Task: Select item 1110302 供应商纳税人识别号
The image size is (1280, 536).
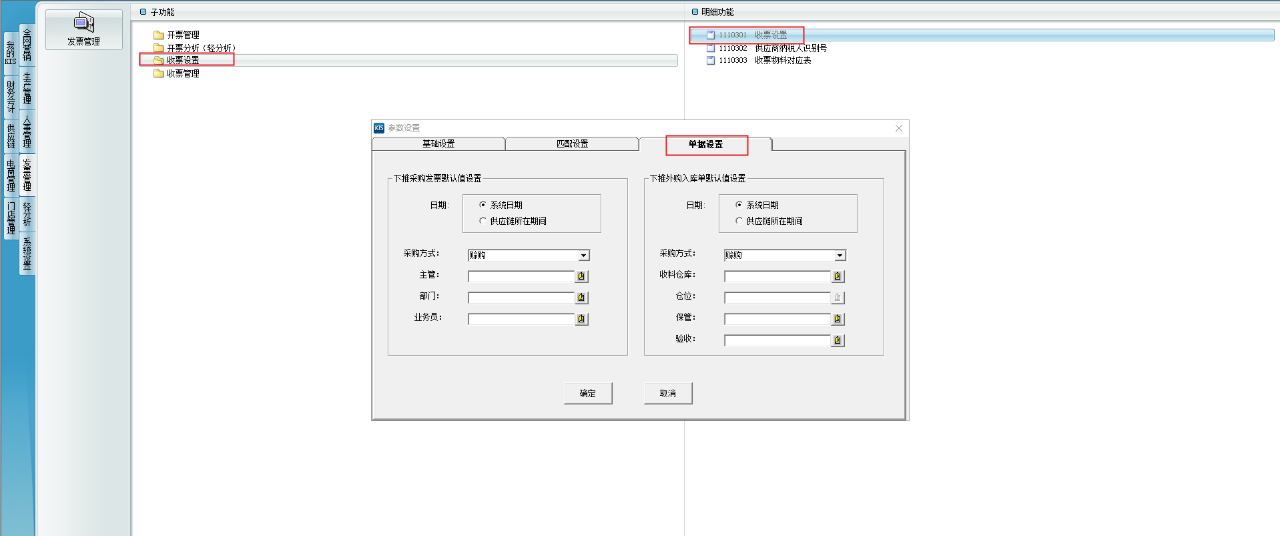Action: (x=772, y=48)
